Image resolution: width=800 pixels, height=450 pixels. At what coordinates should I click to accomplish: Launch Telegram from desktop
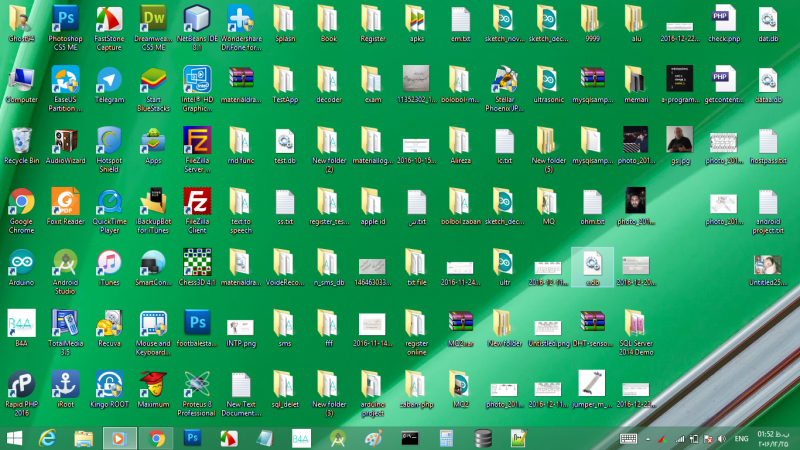pyautogui.click(x=109, y=85)
